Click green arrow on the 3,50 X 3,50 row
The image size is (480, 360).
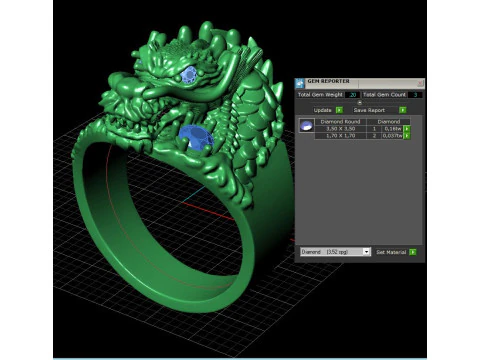click(x=407, y=129)
